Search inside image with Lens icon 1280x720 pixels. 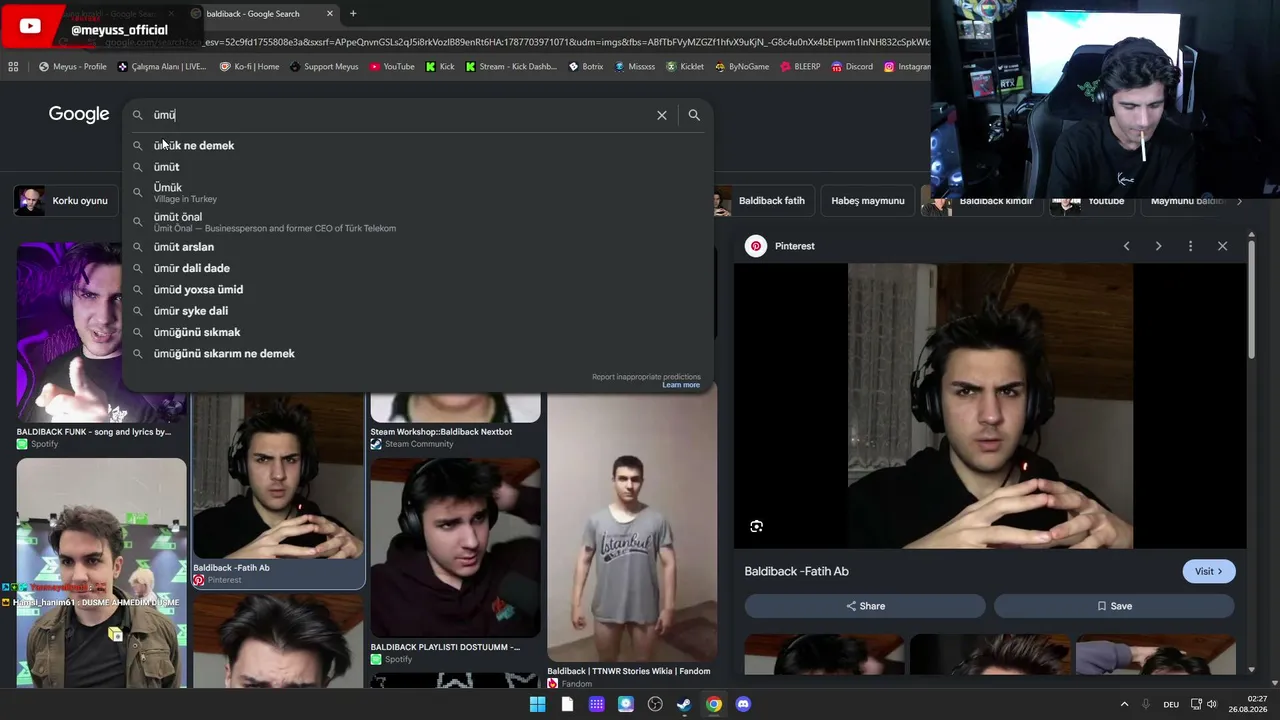coord(757,526)
